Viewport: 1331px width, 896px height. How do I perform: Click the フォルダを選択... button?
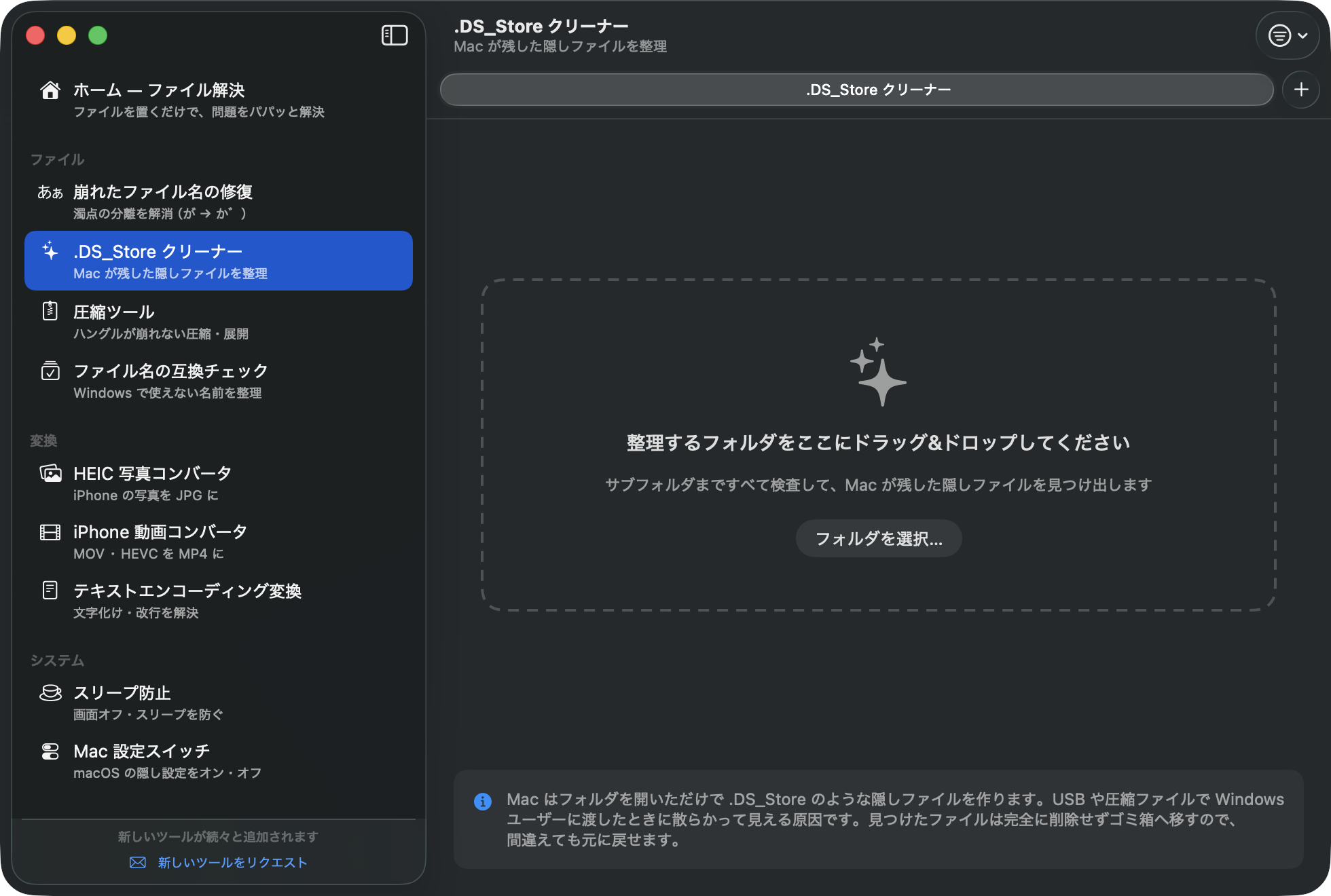pos(879,538)
